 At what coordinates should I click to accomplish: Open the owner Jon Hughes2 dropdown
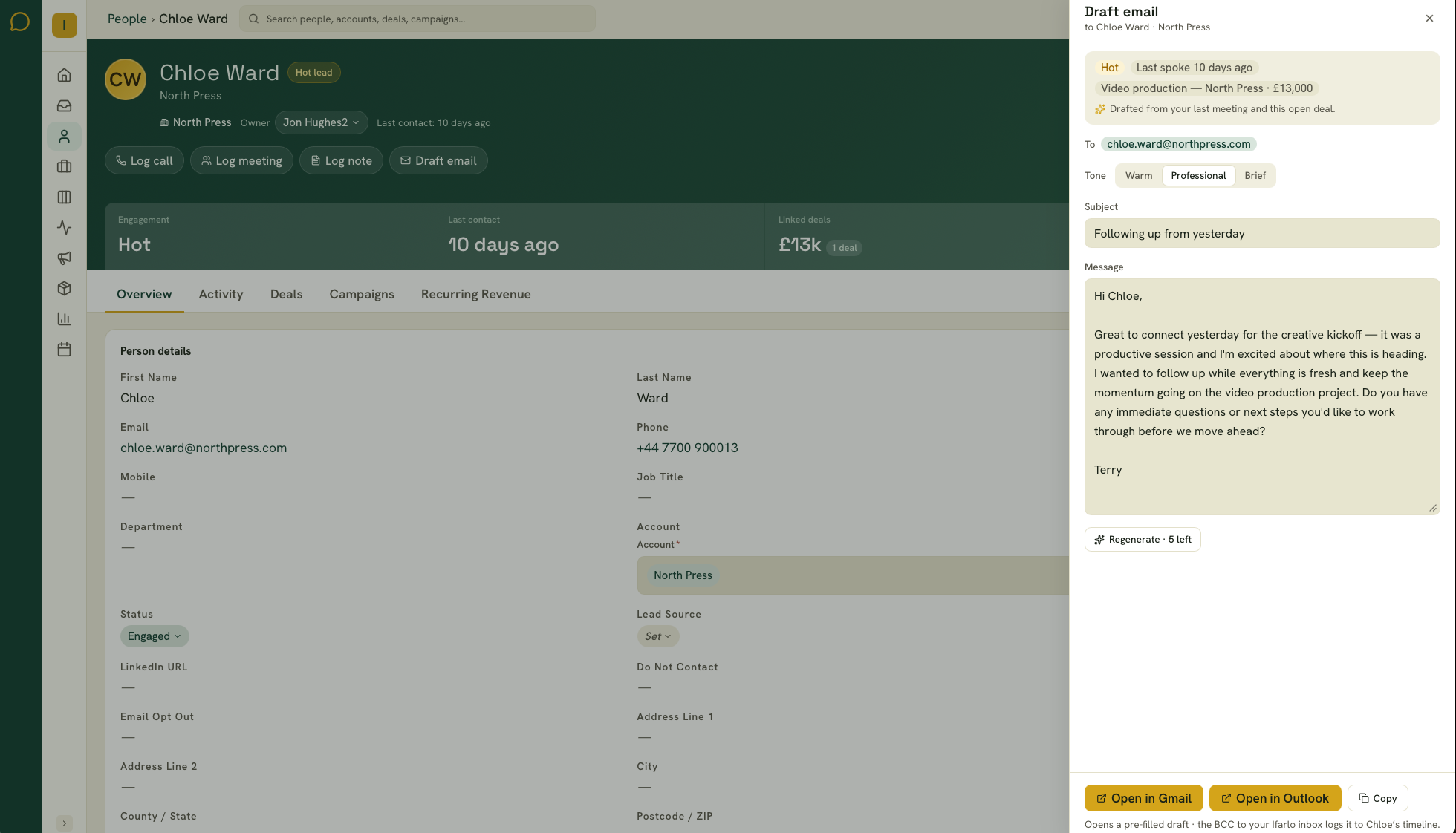(x=321, y=122)
